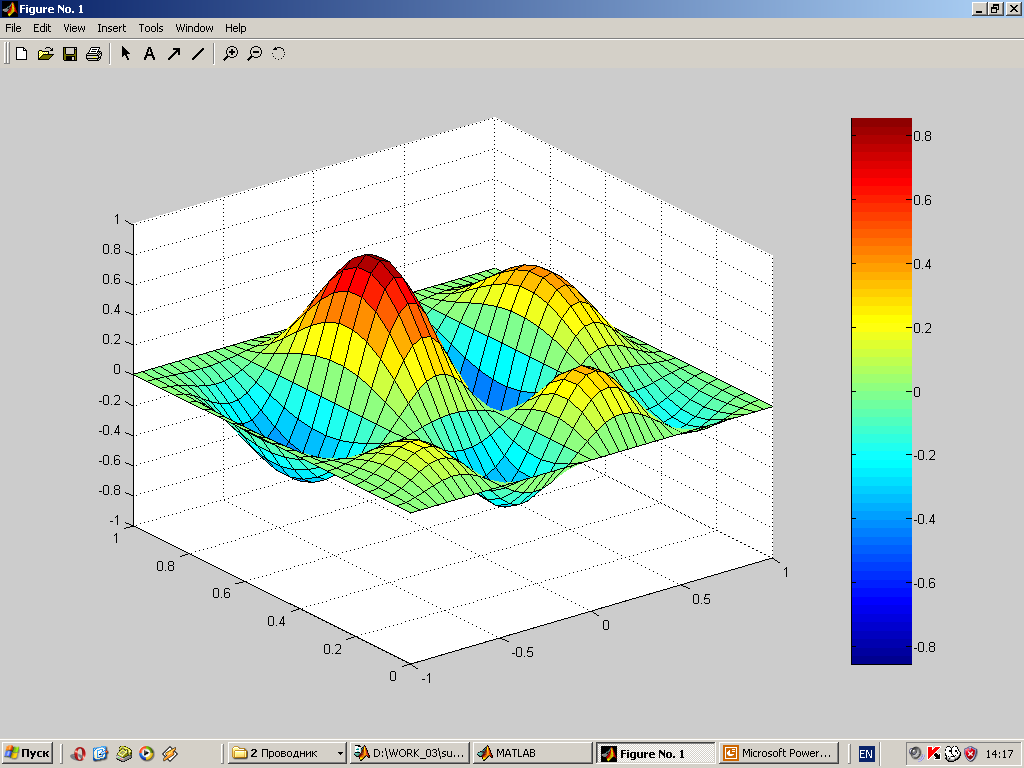Viewport: 1024px width, 768px height.
Task: Activate the Edit Plot arrow cursor tool
Action: tap(126, 54)
